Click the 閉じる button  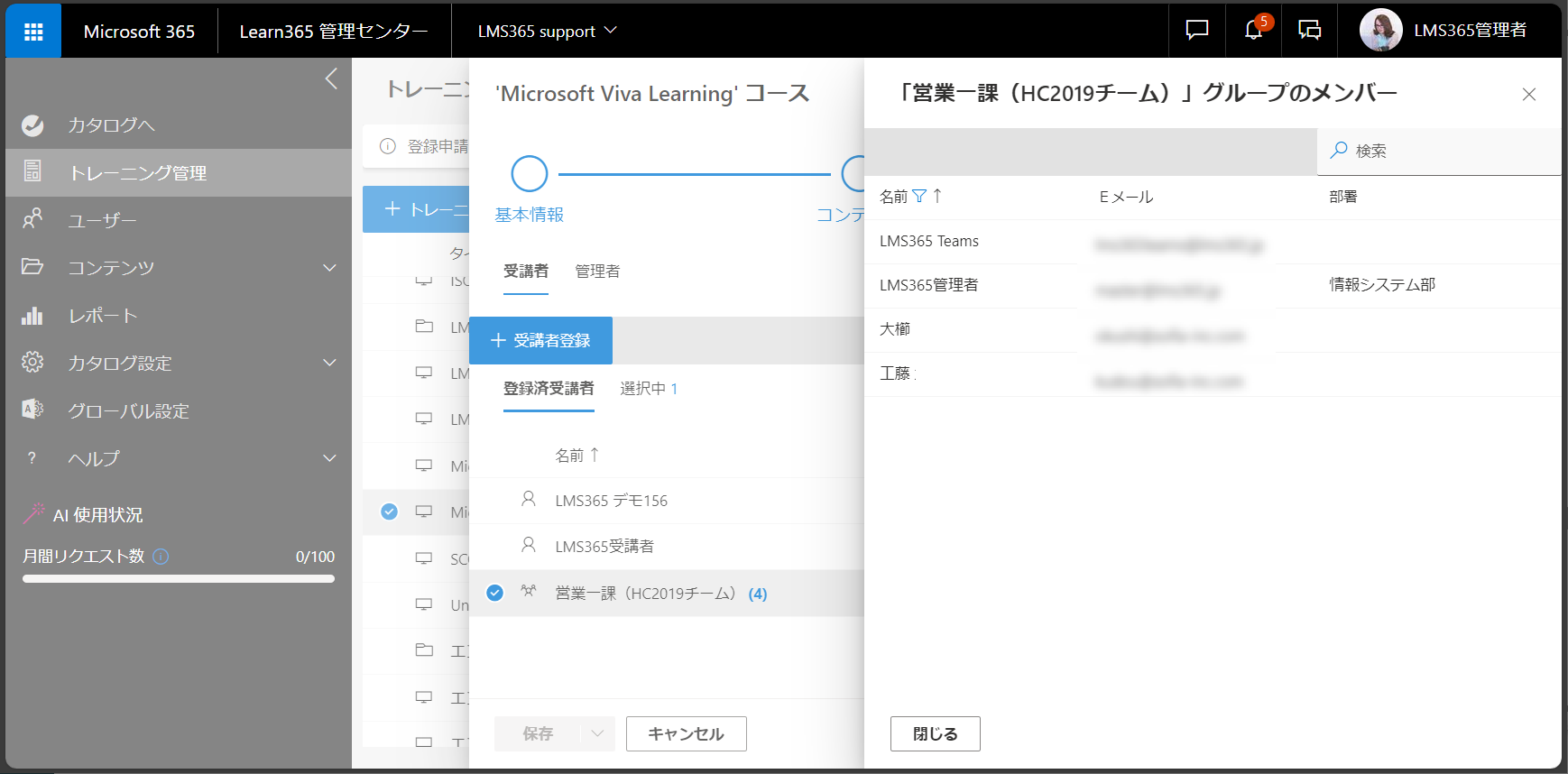936,734
